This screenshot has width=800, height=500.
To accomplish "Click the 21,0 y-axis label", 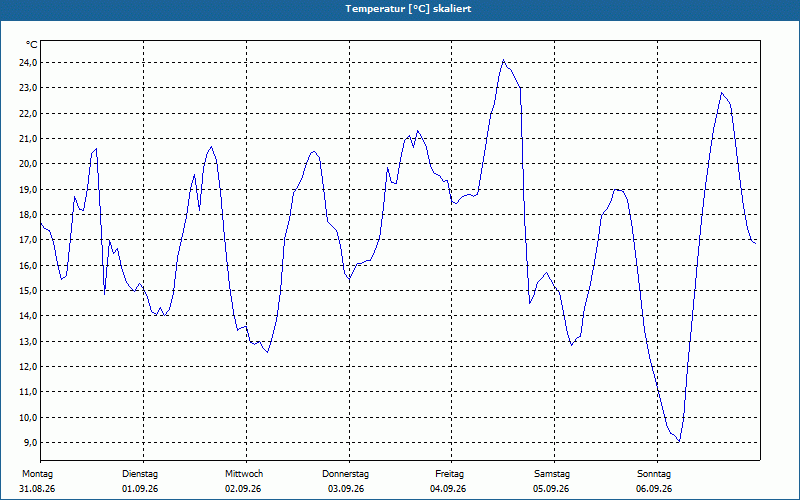I will coord(28,138).
